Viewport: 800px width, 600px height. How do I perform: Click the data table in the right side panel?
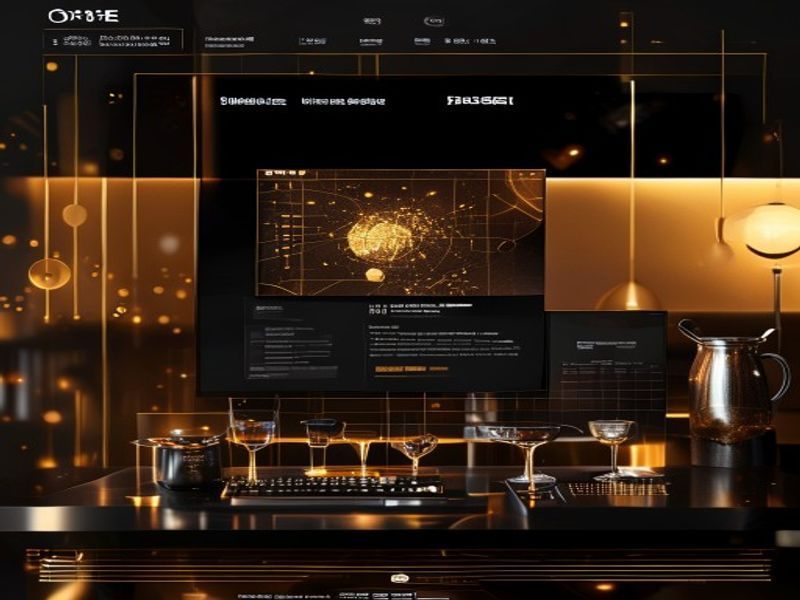[612, 380]
